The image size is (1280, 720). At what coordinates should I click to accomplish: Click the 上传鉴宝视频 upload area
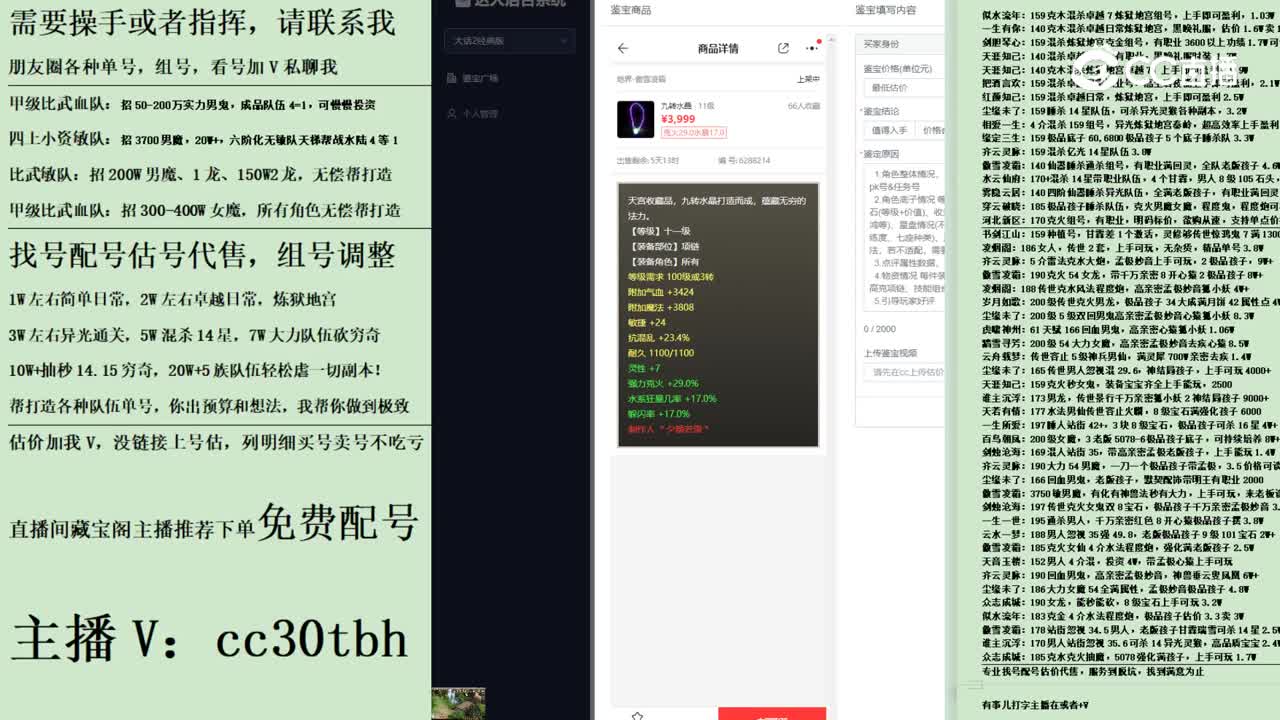[903, 372]
